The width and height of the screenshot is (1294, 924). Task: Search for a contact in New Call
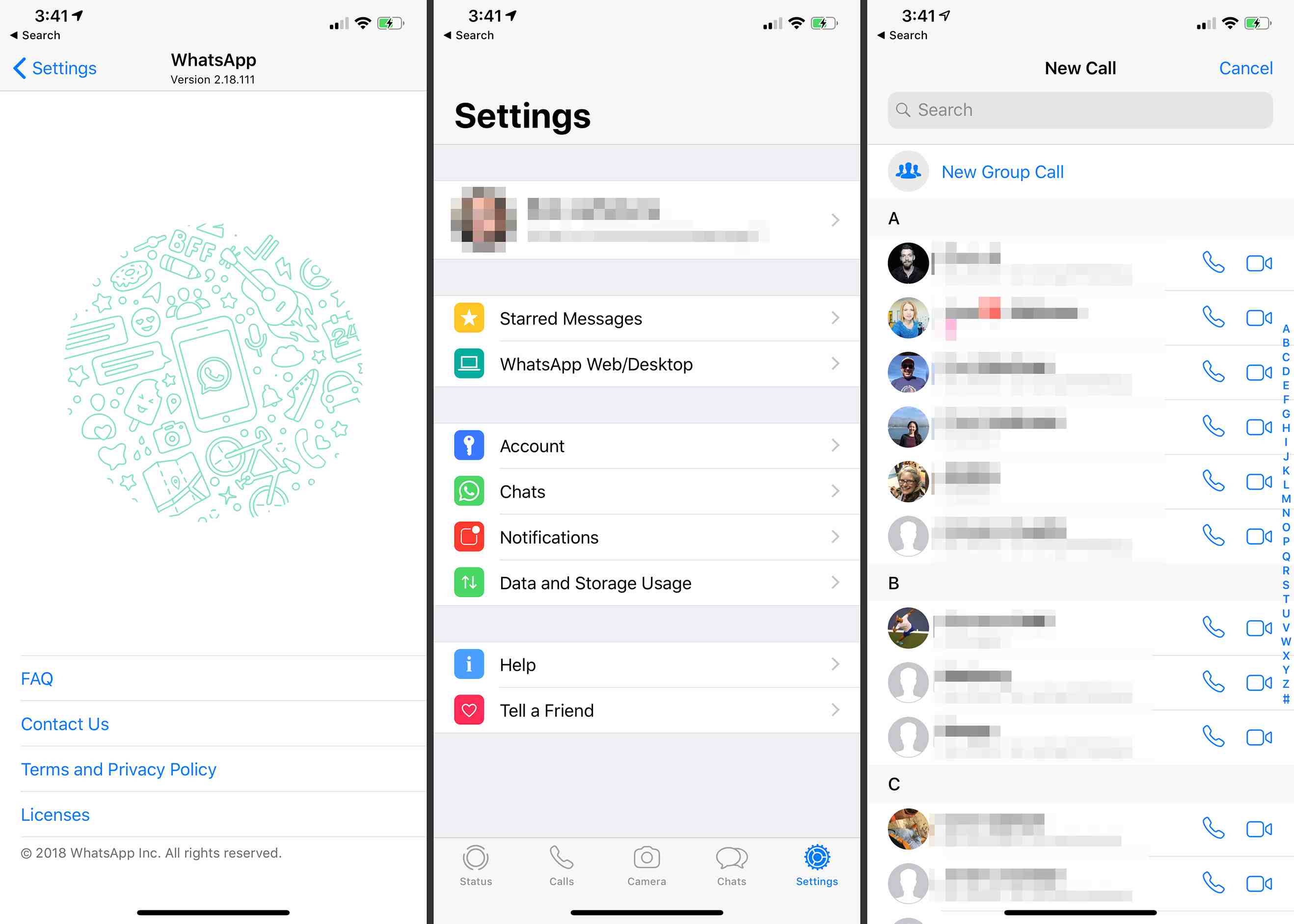1079,110
